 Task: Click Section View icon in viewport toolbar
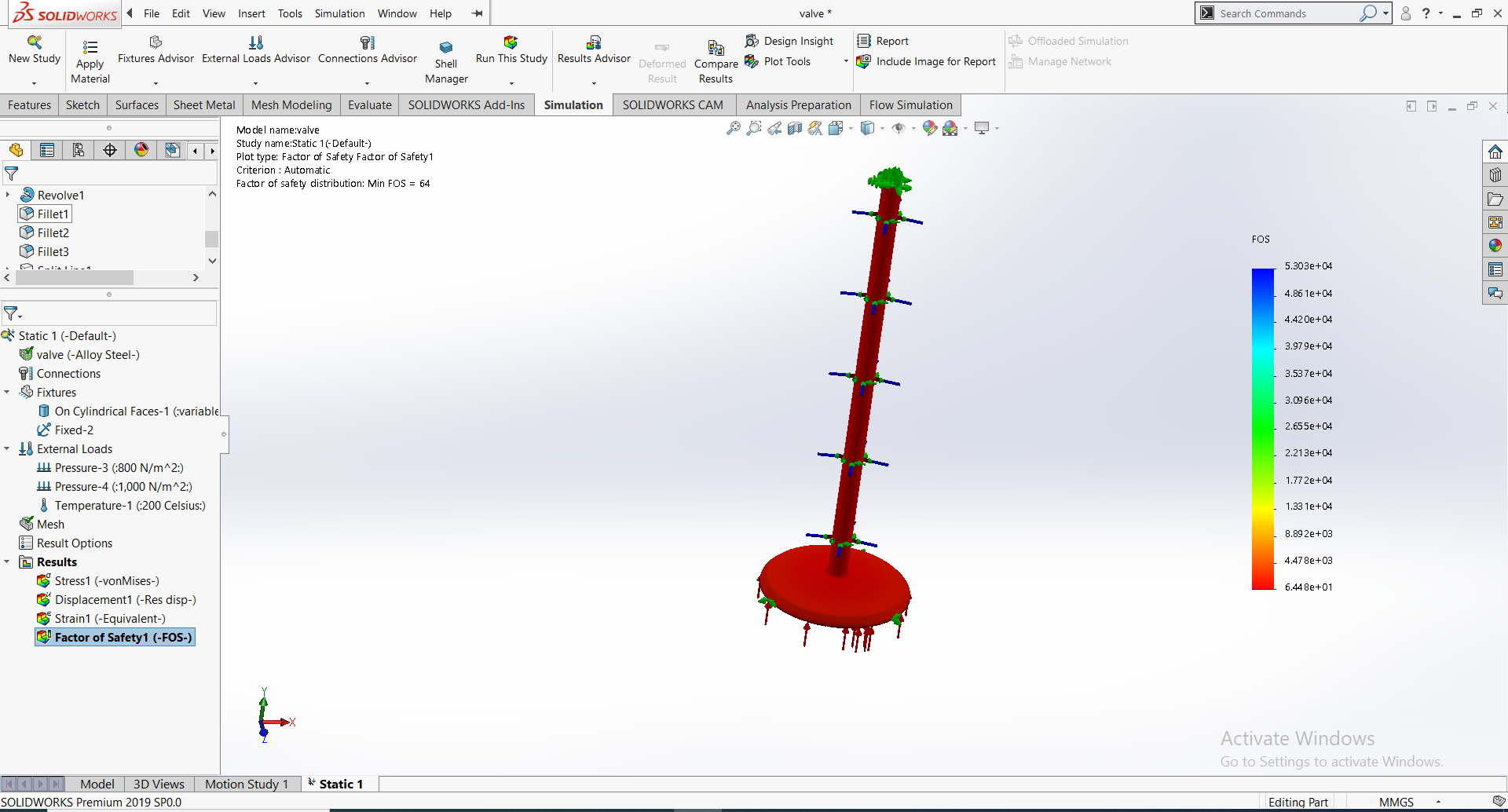[x=795, y=128]
